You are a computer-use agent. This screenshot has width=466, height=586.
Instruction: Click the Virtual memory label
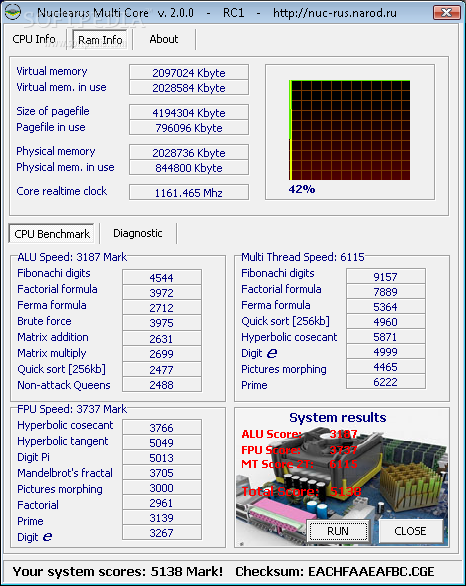(52, 71)
